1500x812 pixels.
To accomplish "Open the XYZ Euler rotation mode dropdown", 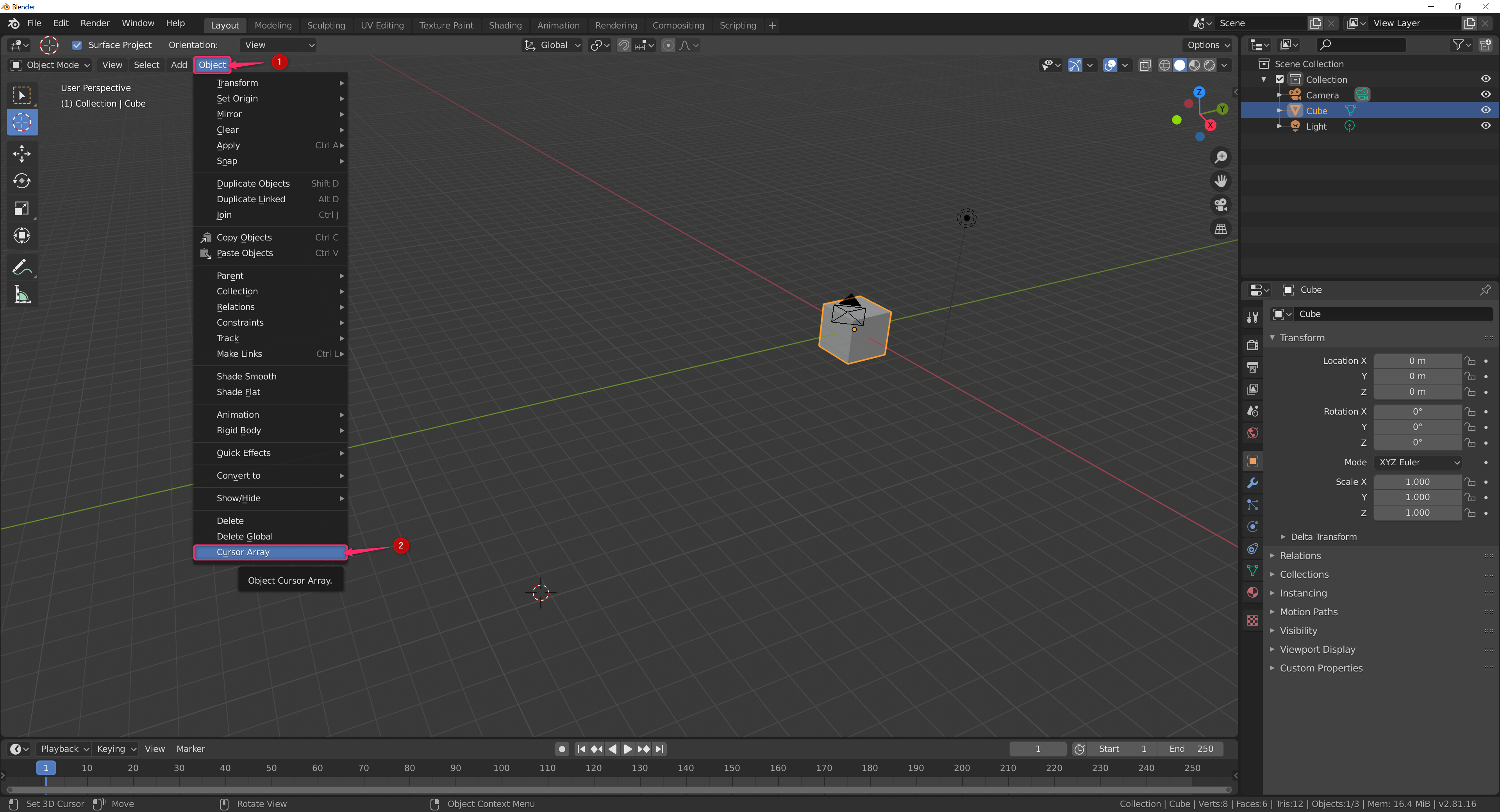I will [x=1418, y=462].
